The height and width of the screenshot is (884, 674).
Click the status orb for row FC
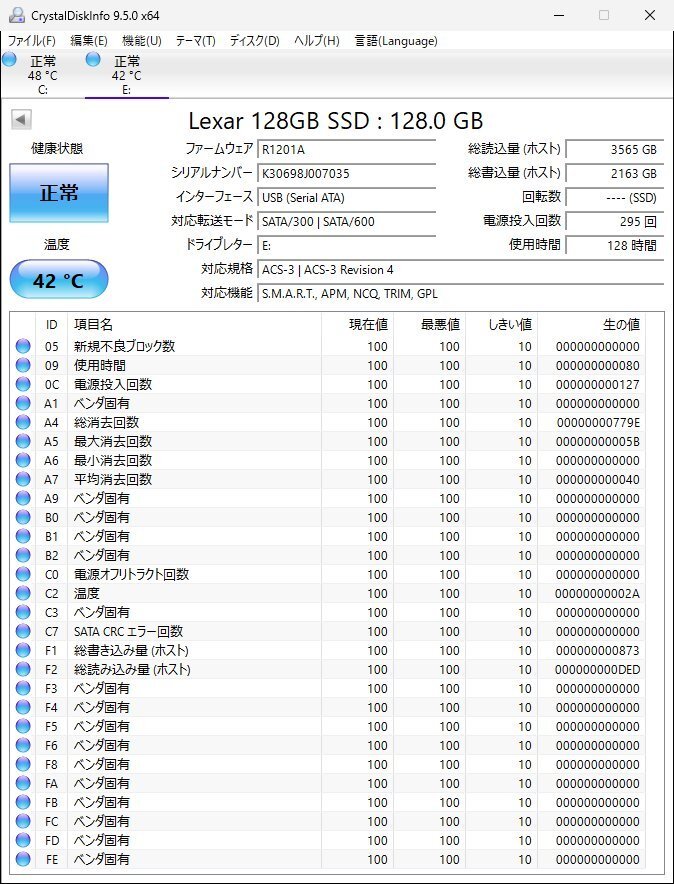tap(23, 821)
